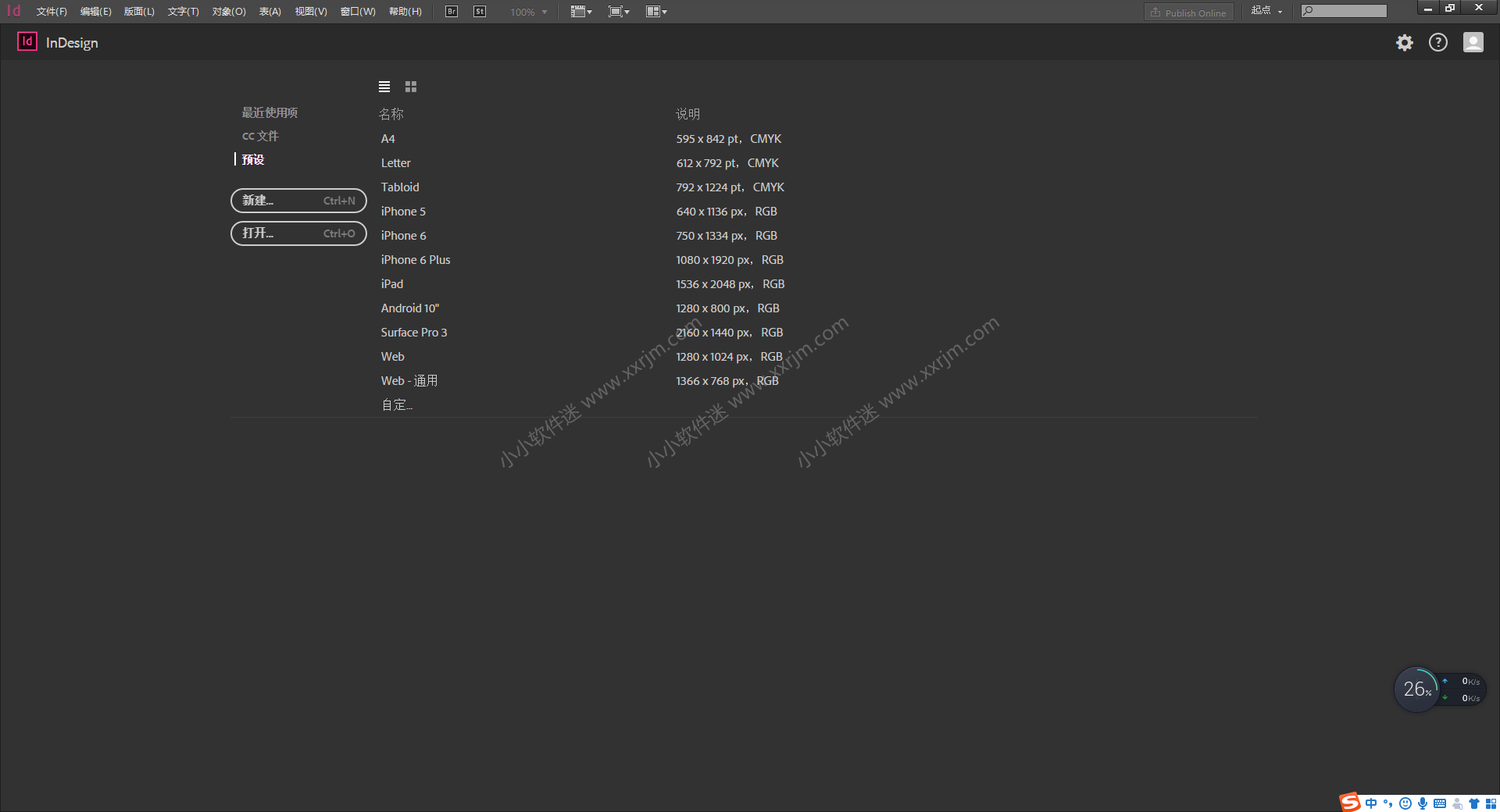Toggle the punctuation mode icon

[x=1387, y=803]
